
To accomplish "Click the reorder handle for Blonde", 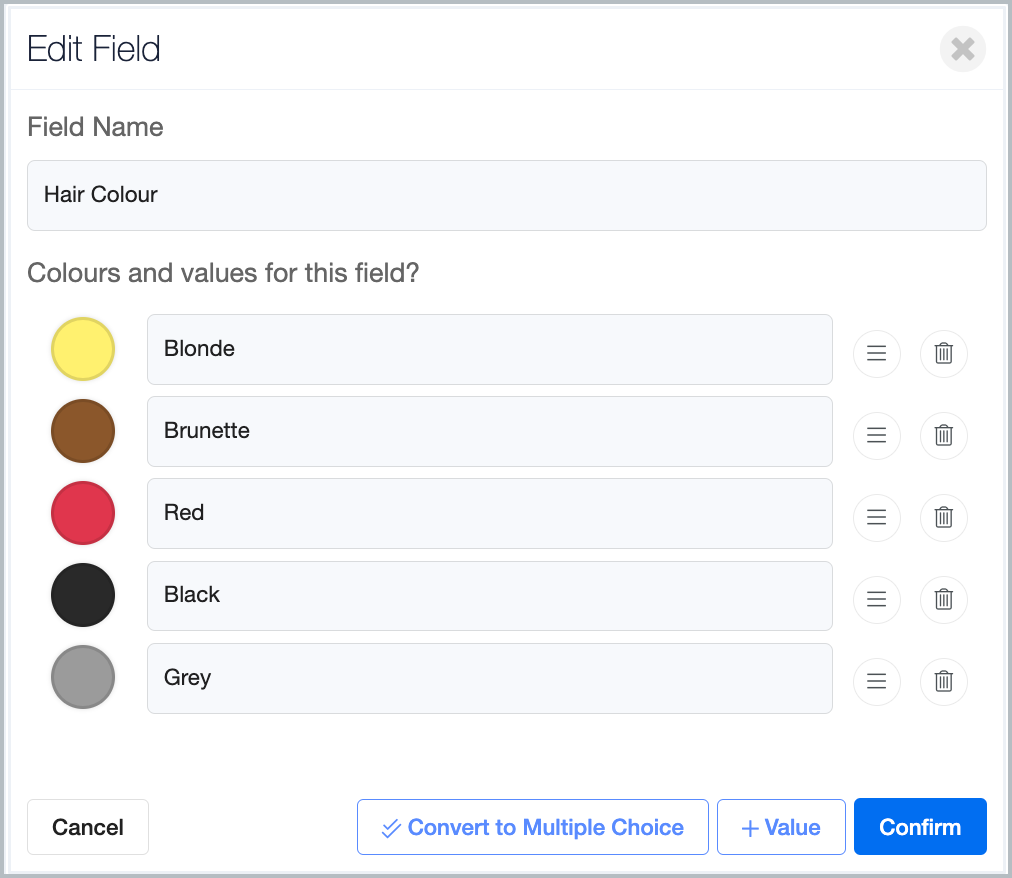I will [876, 353].
